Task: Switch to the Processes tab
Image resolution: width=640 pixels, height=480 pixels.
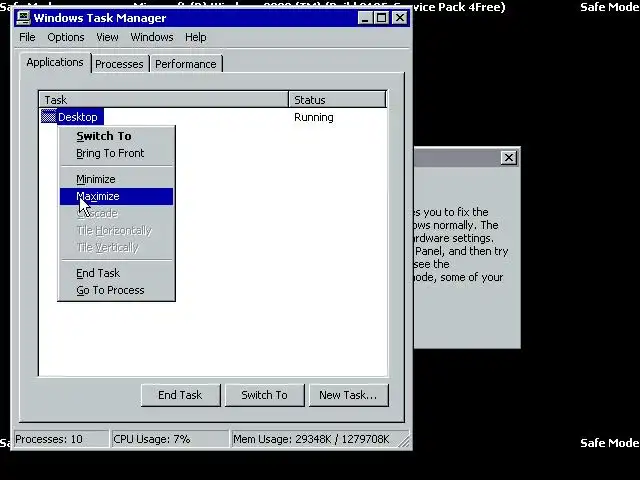Action: [119, 64]
